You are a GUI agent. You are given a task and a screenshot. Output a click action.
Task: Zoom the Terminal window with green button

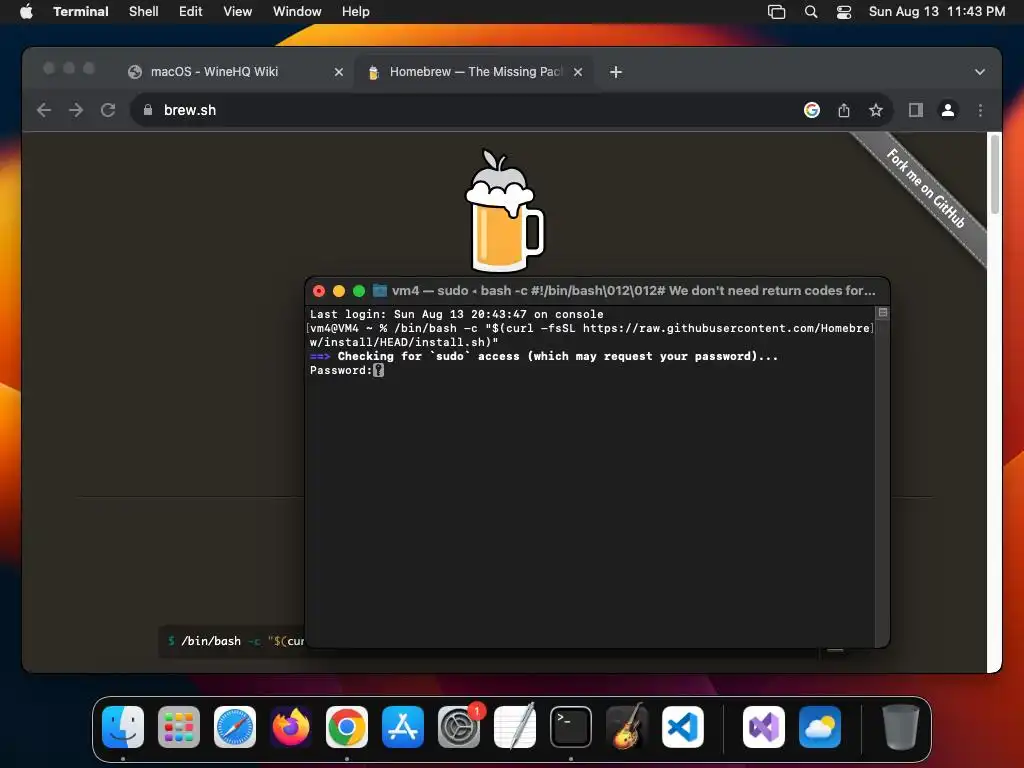pyautogui.click(x=359, y=291)
